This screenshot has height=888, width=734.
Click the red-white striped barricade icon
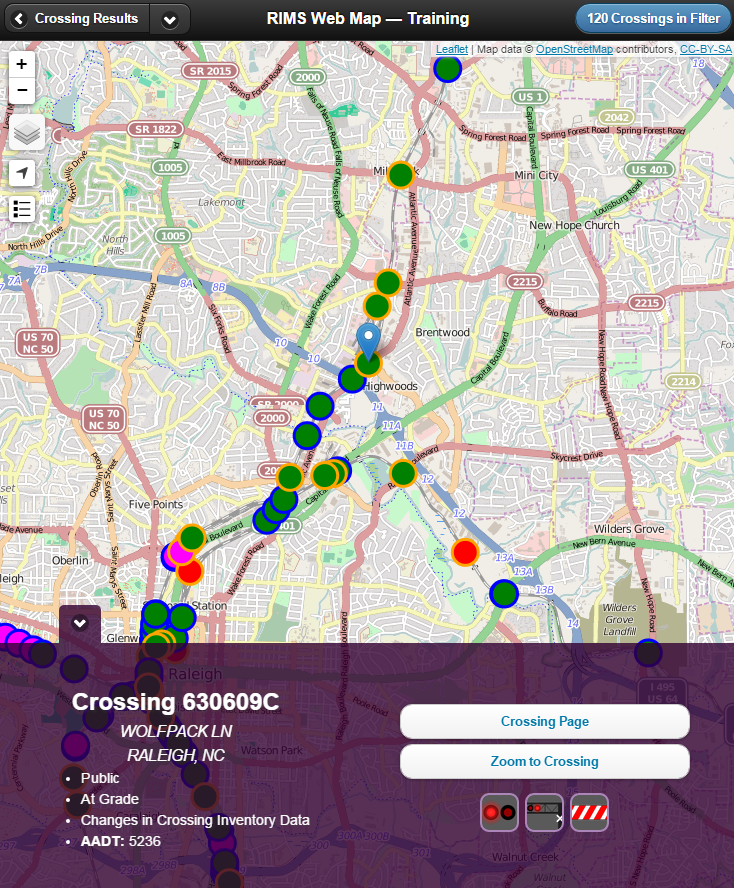589,812
